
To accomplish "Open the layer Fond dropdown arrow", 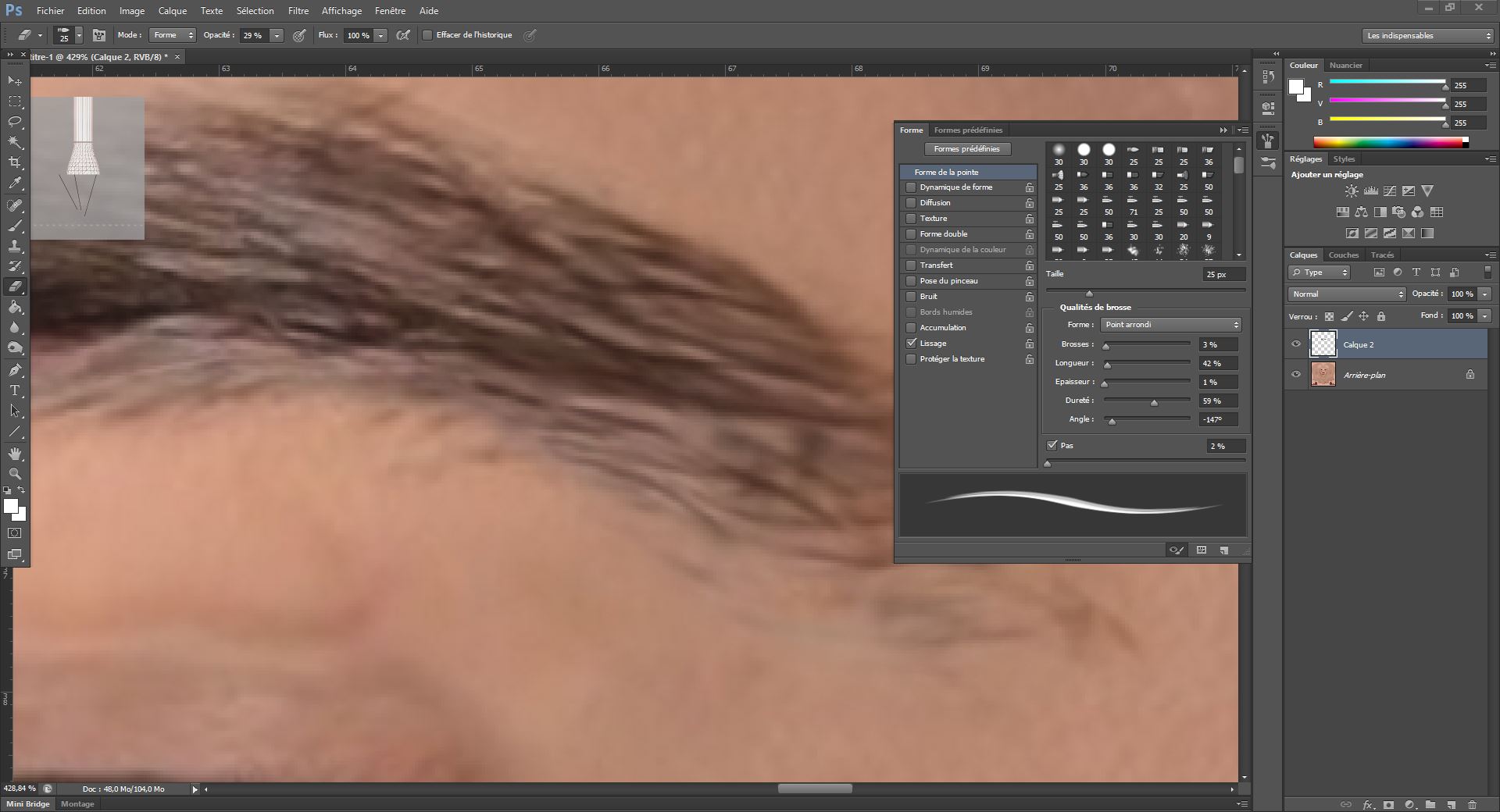I will (1484, 316).
